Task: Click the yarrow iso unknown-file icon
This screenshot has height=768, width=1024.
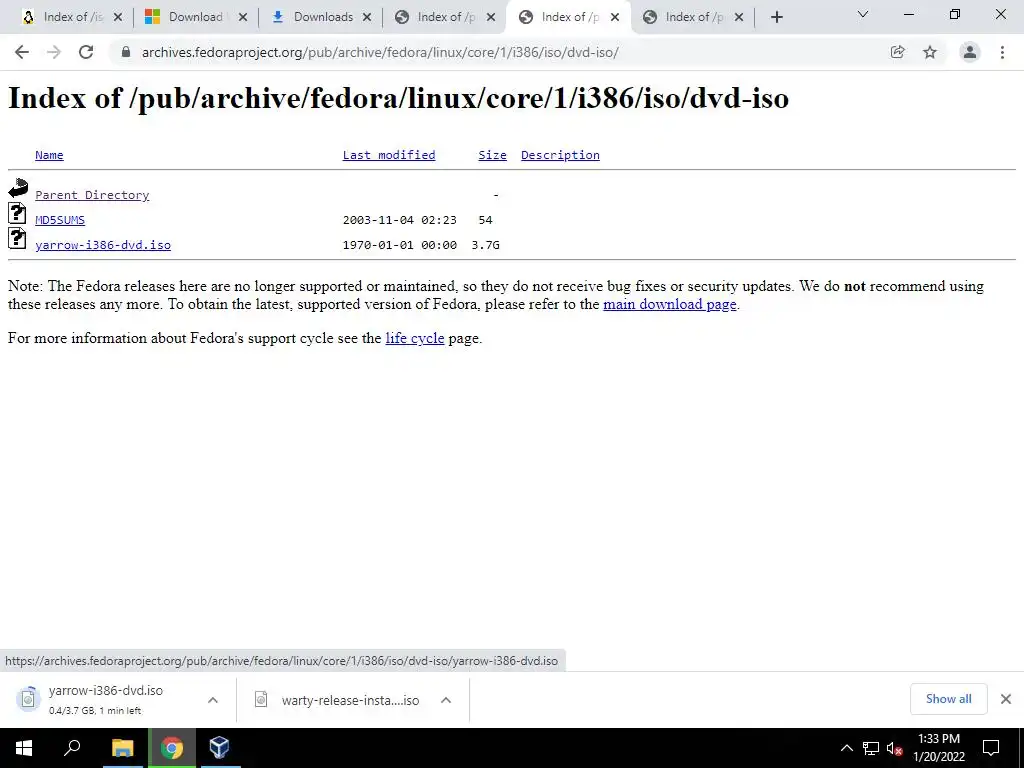Action: 17,238
